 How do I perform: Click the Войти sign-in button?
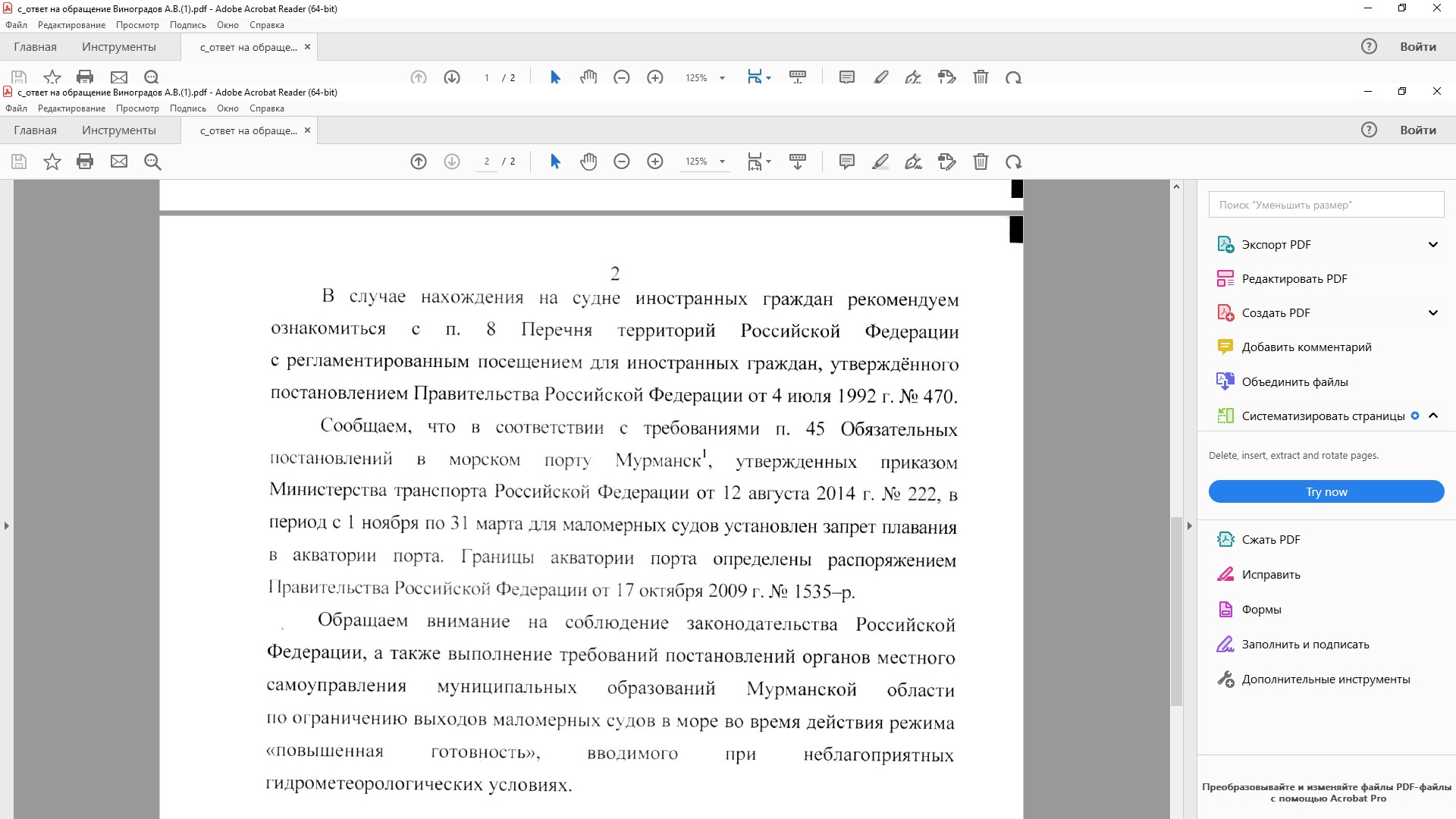pos(1417,130)
